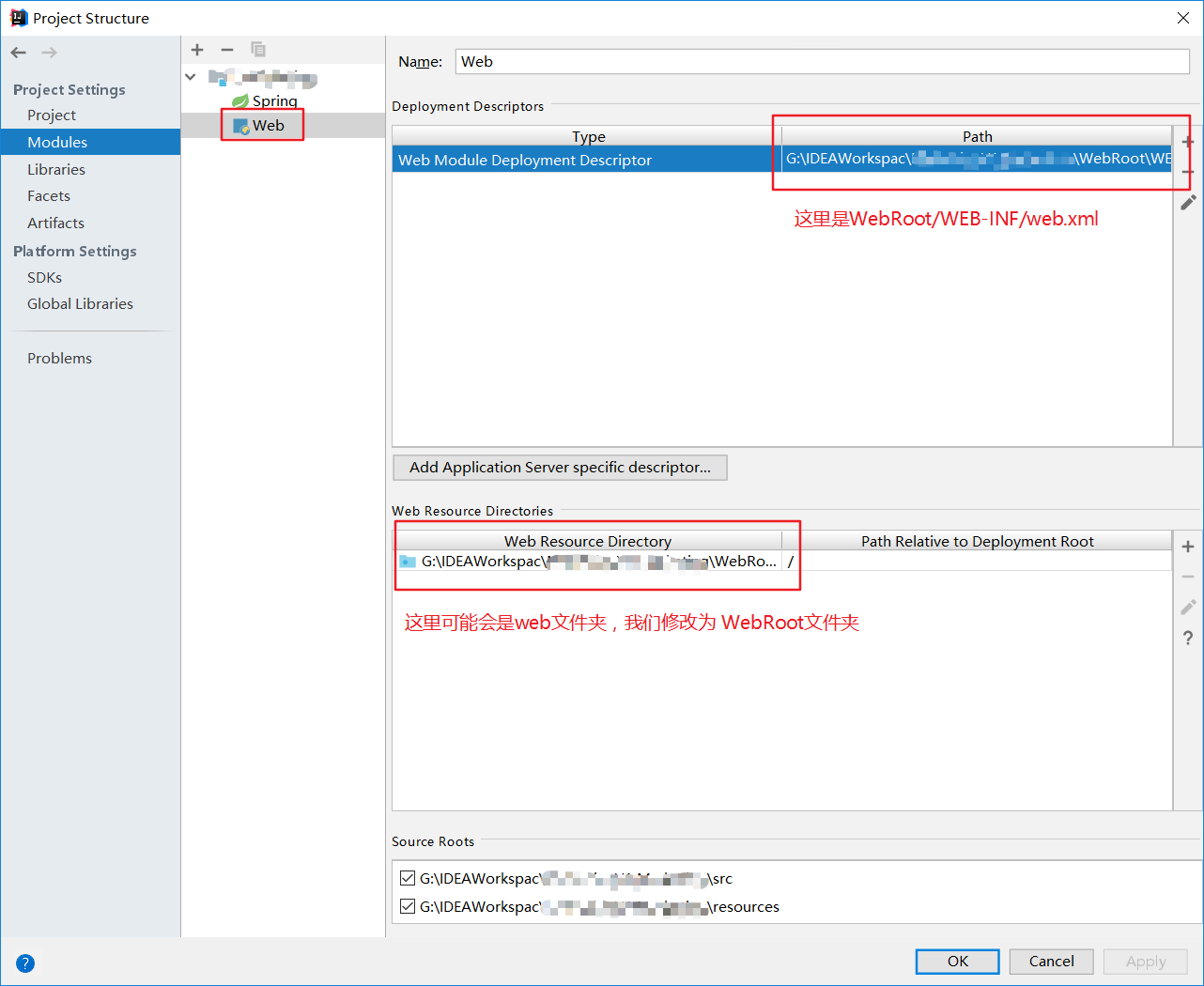Open the Artifacts settings page
The image size is (1204, 986).
coord(55,223)
